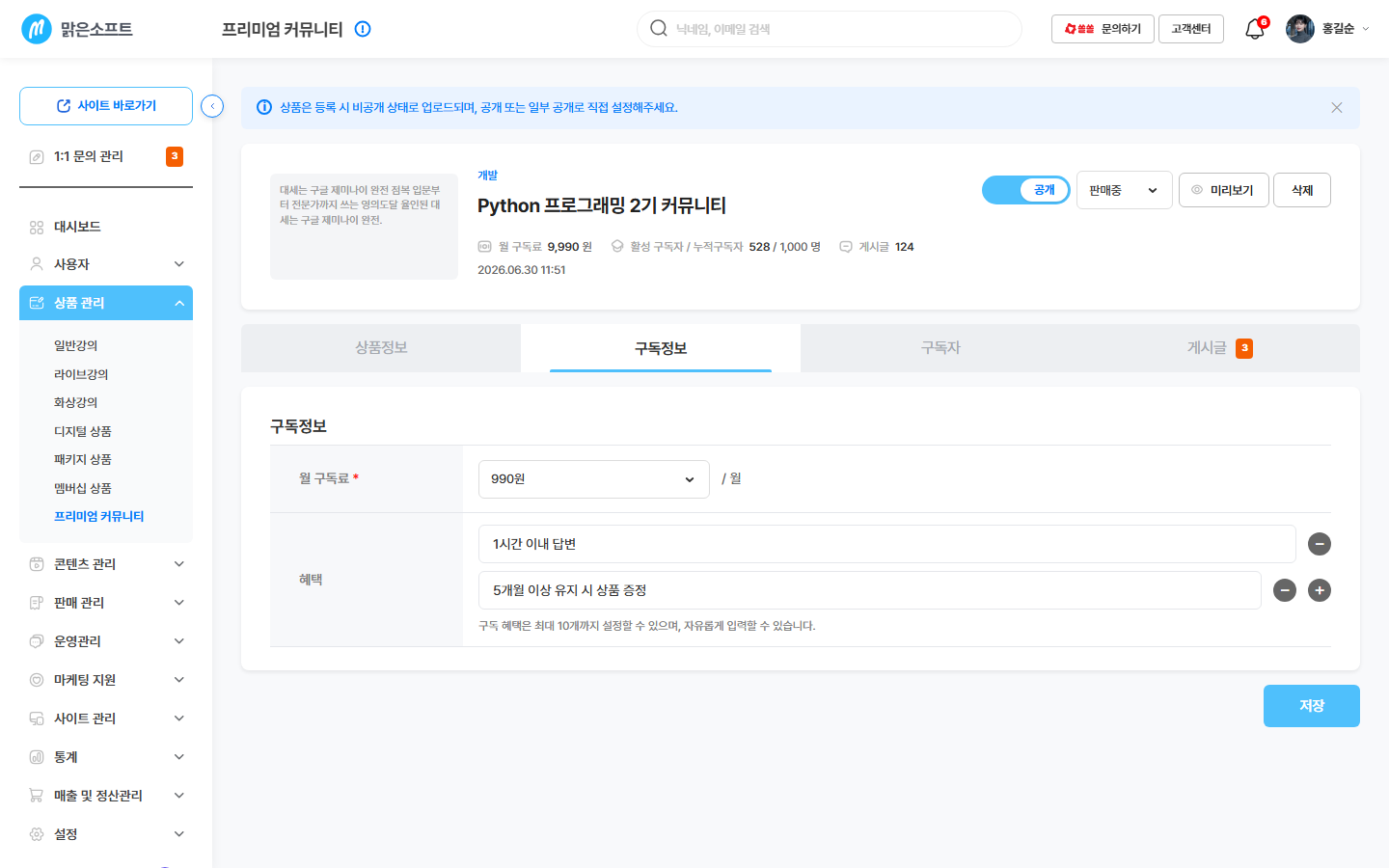Viewport: 1389px width, 868px height.
Task: Add a new benefit with the plus icon
Action: tap(1320, 590)
